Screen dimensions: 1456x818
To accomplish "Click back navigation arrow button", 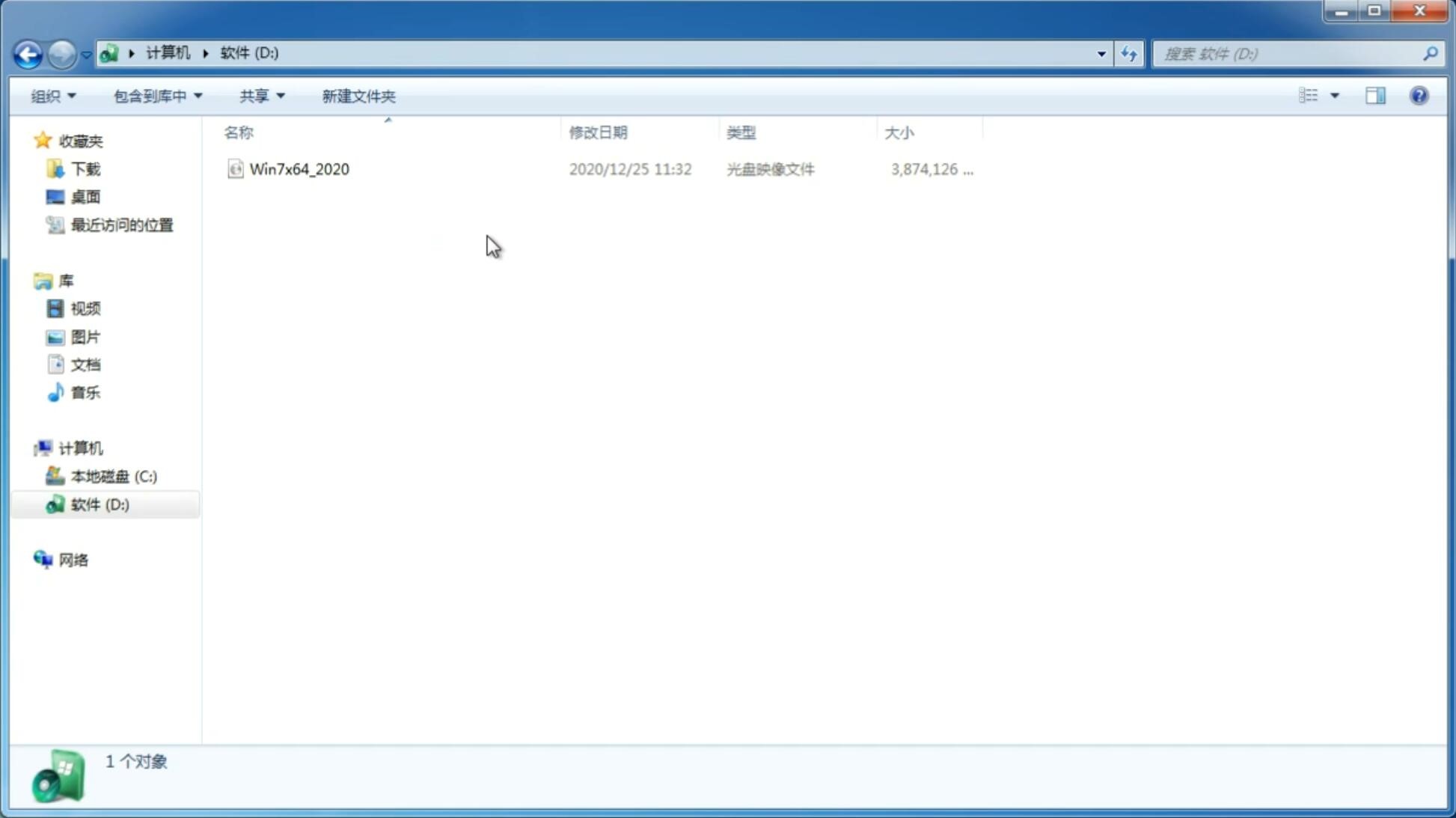I will 28,53.
